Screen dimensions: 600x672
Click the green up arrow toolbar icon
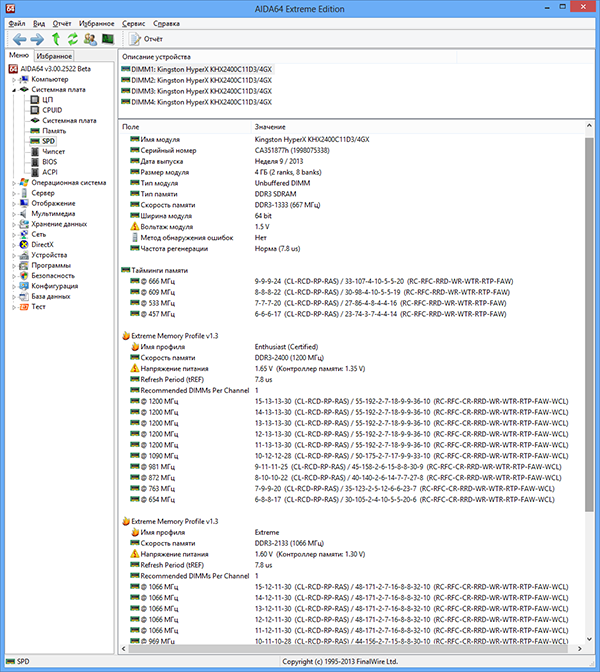click(x=56, y=39)
